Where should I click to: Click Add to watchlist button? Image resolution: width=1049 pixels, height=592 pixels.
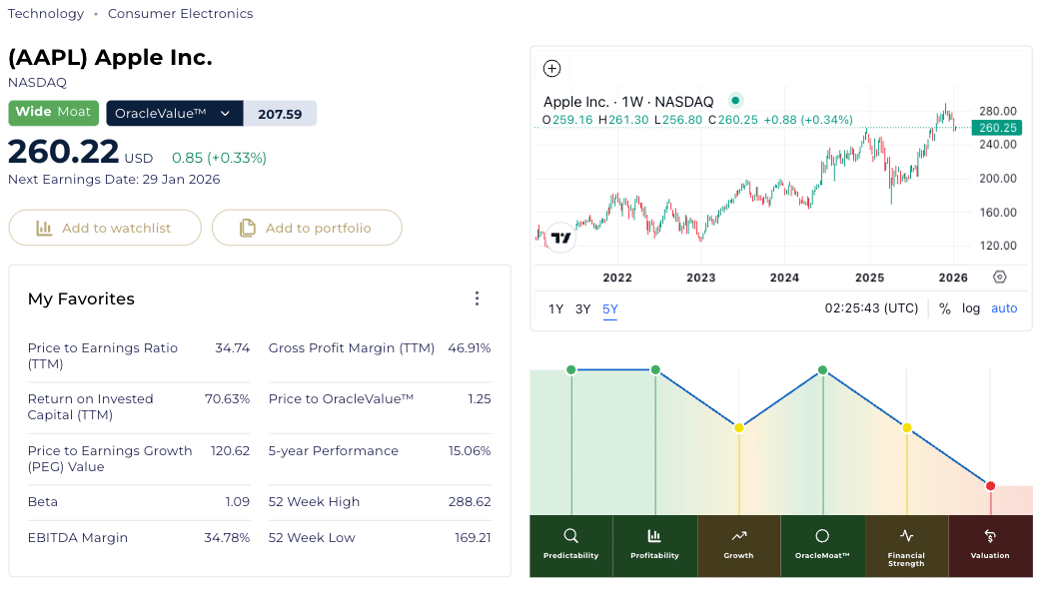(x=105, y=228)
